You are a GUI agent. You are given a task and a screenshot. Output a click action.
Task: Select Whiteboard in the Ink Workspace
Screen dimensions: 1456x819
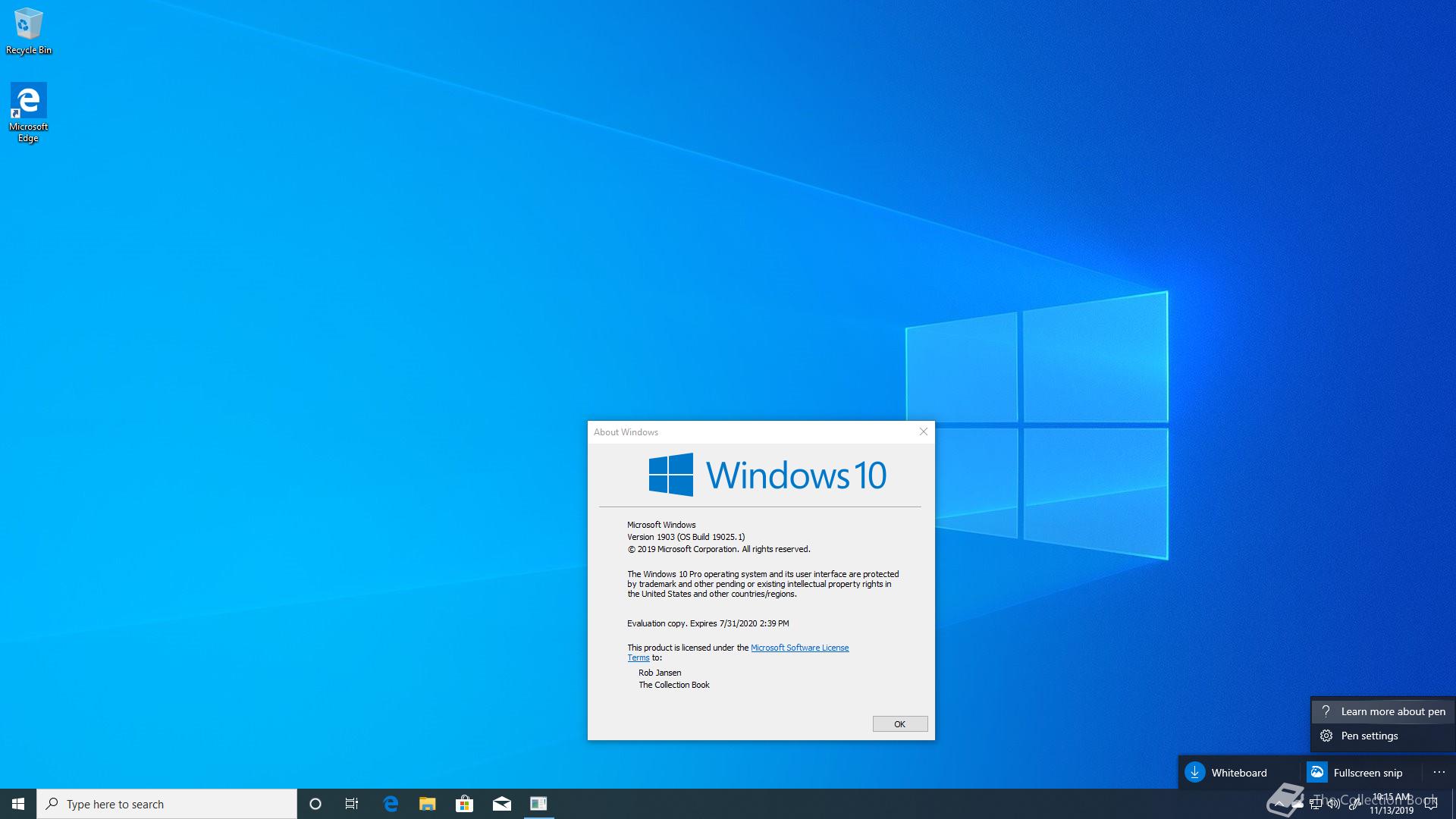pyautogui.click(x=1239, y=772)
